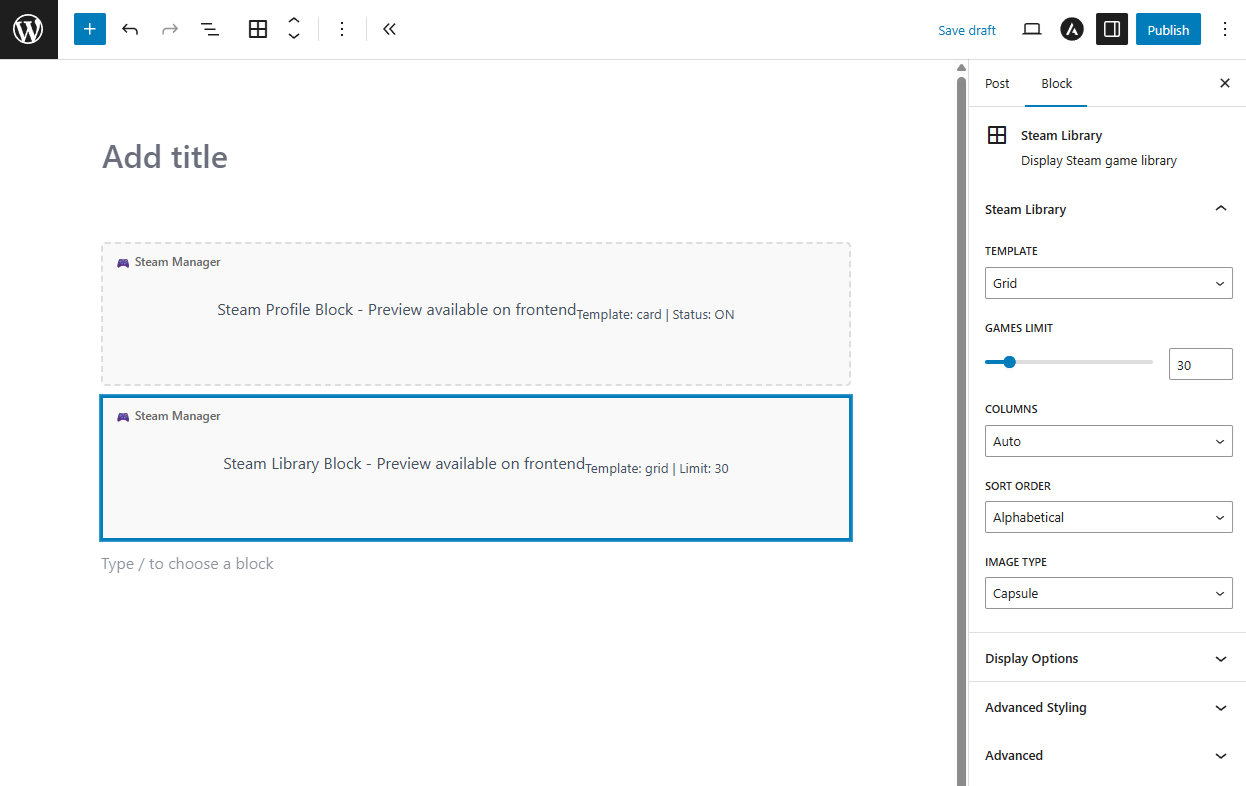The width and height of the screenshot is (1246, 786).
Task: Undo the last change
Action: pos(130,29)
